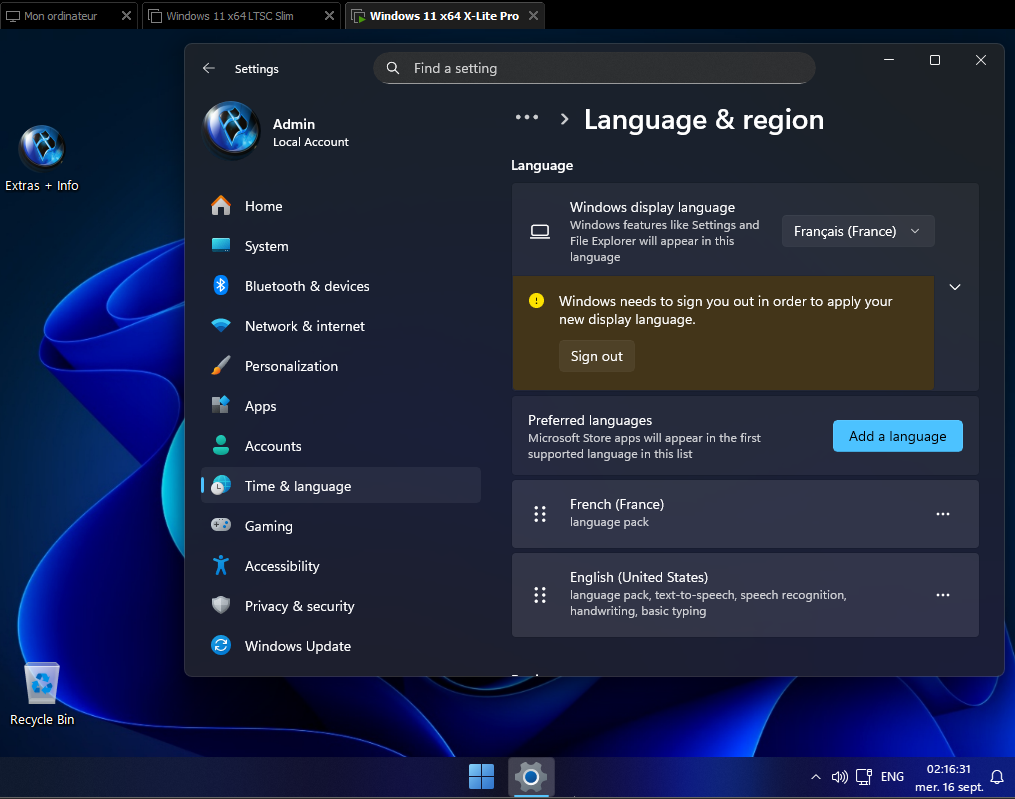Open Bluetooth & devices category
This screenshot has height=799, width=1015.
pos(341,286)
